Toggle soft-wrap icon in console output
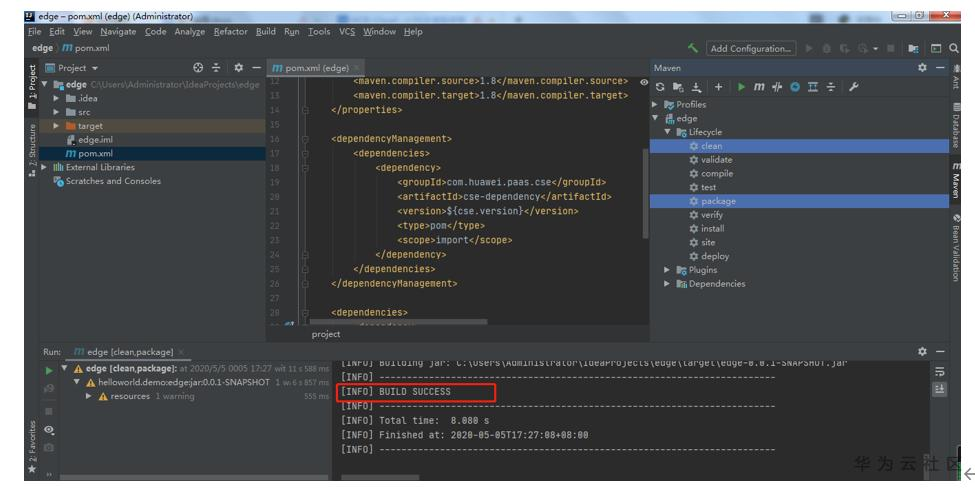This screenshot has height=489, width=975. click(x=940, y=371)
